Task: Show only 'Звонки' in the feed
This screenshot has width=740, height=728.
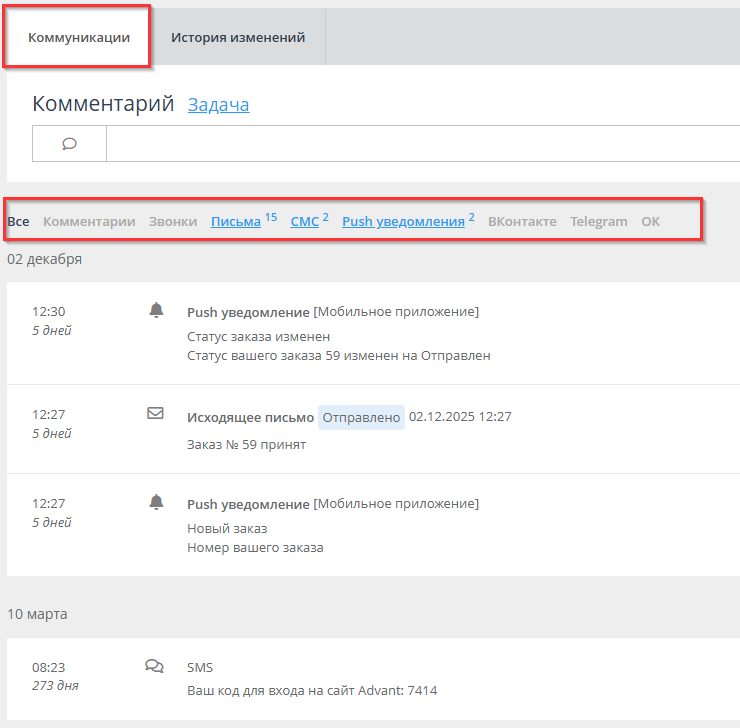Action: click(x=173, y=221)
